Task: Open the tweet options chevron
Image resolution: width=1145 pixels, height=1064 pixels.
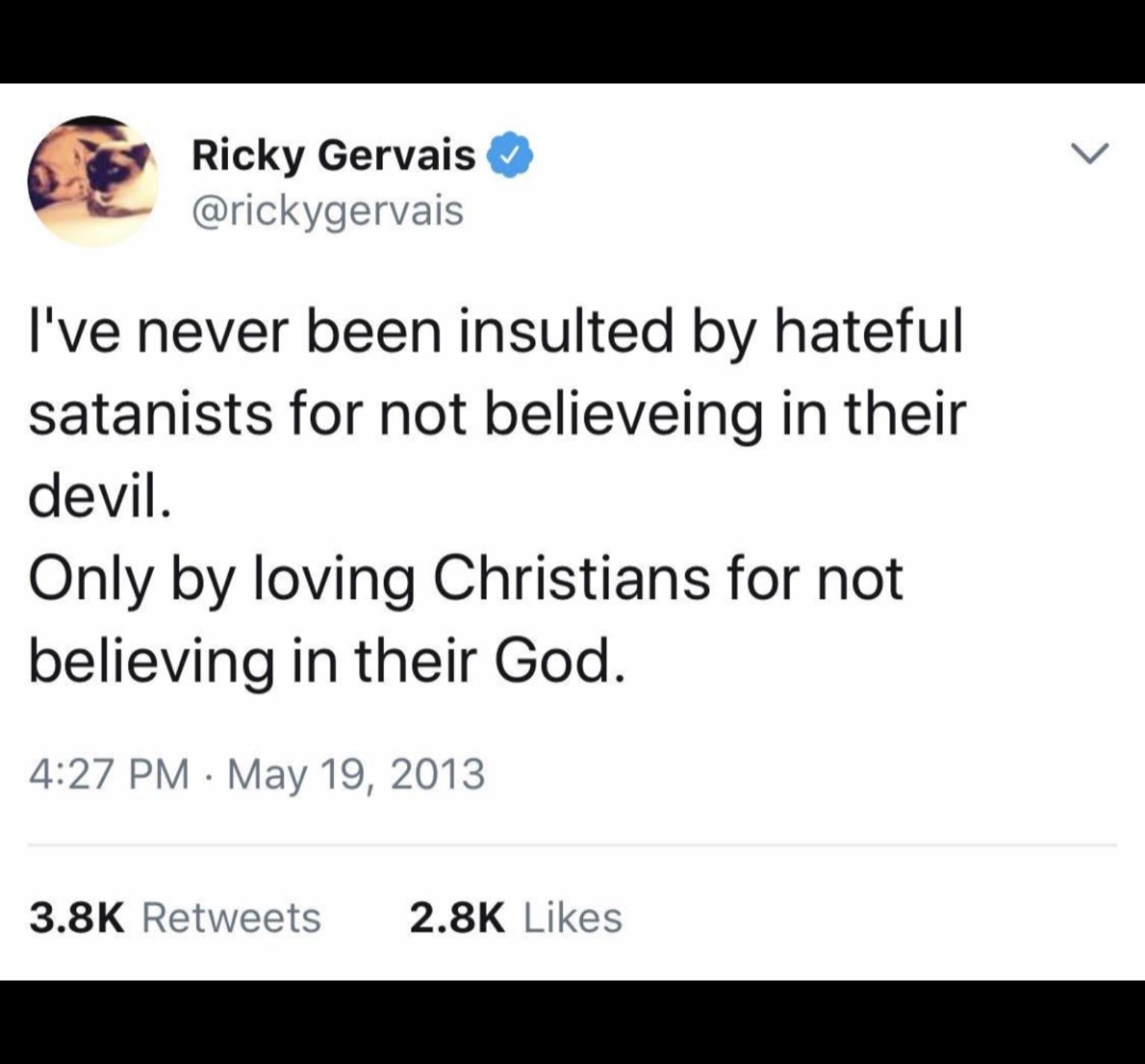Action: [x=1089, y=153]
